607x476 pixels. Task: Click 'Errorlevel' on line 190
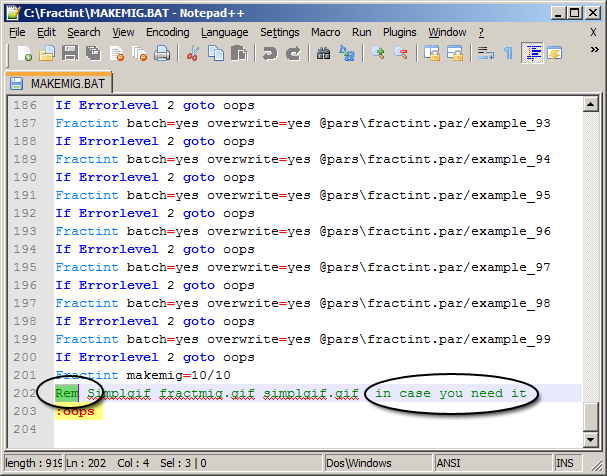[x=118, y=177]
